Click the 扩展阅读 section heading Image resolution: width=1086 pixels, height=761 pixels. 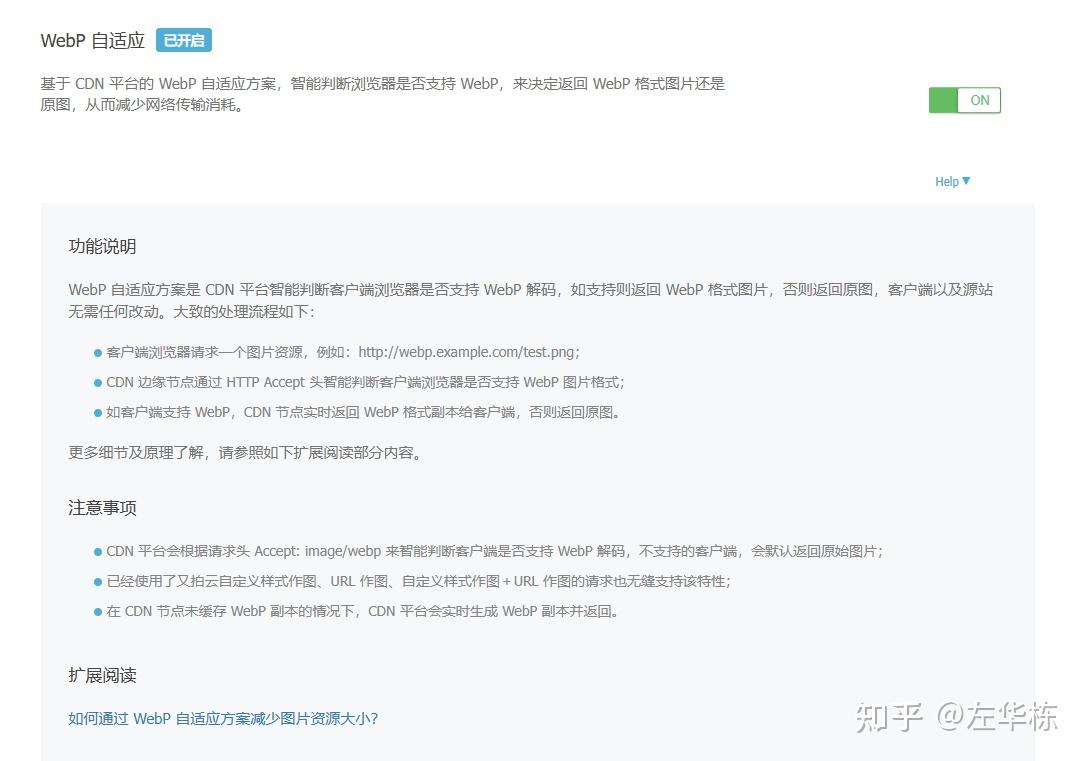pos(101,674)
